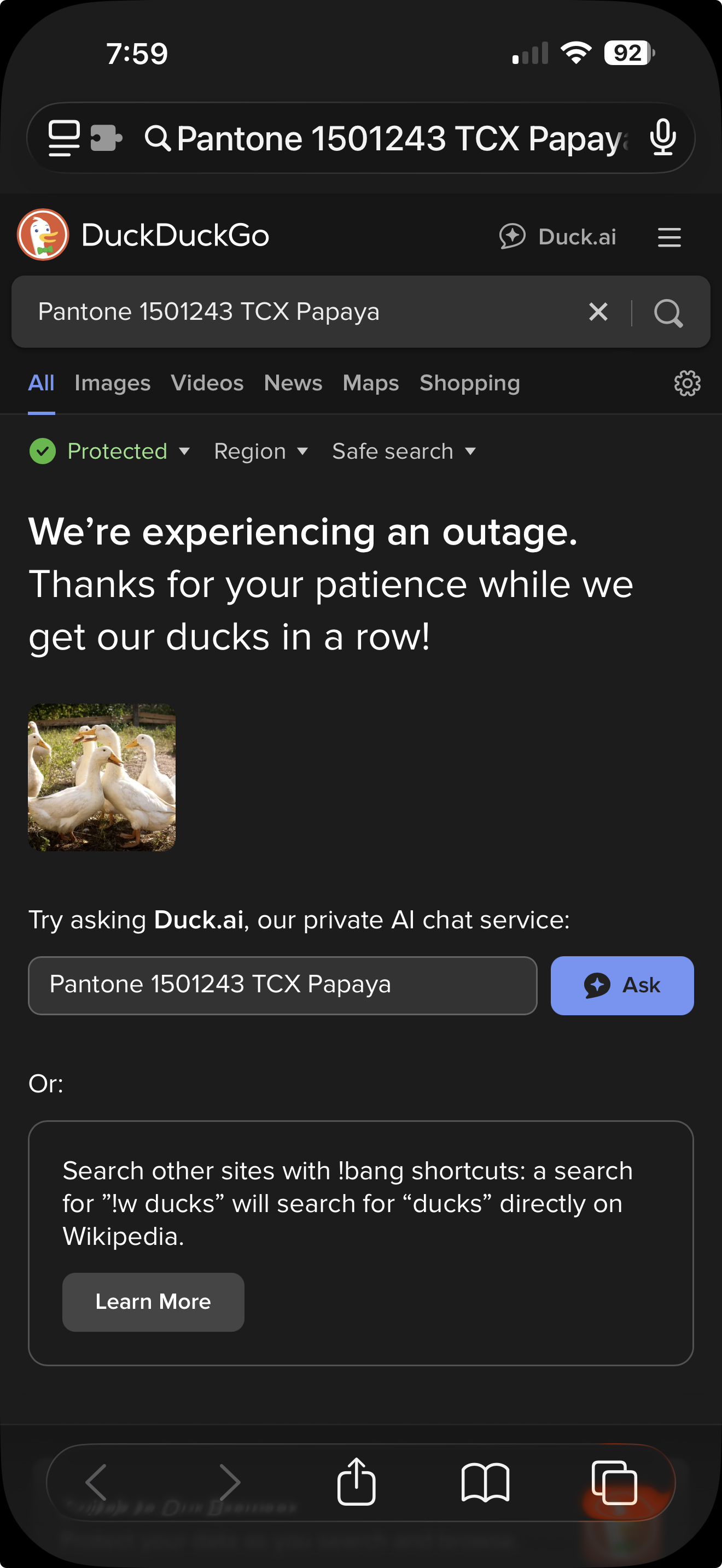Viewport: 722px width, 1568px height.
Task: Click the blue Ask button
Action: (x=621, y=985)
